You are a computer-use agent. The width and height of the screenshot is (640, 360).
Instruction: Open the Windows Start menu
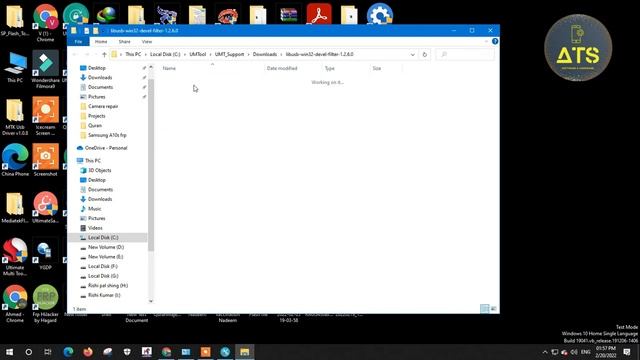coord(9,352)
